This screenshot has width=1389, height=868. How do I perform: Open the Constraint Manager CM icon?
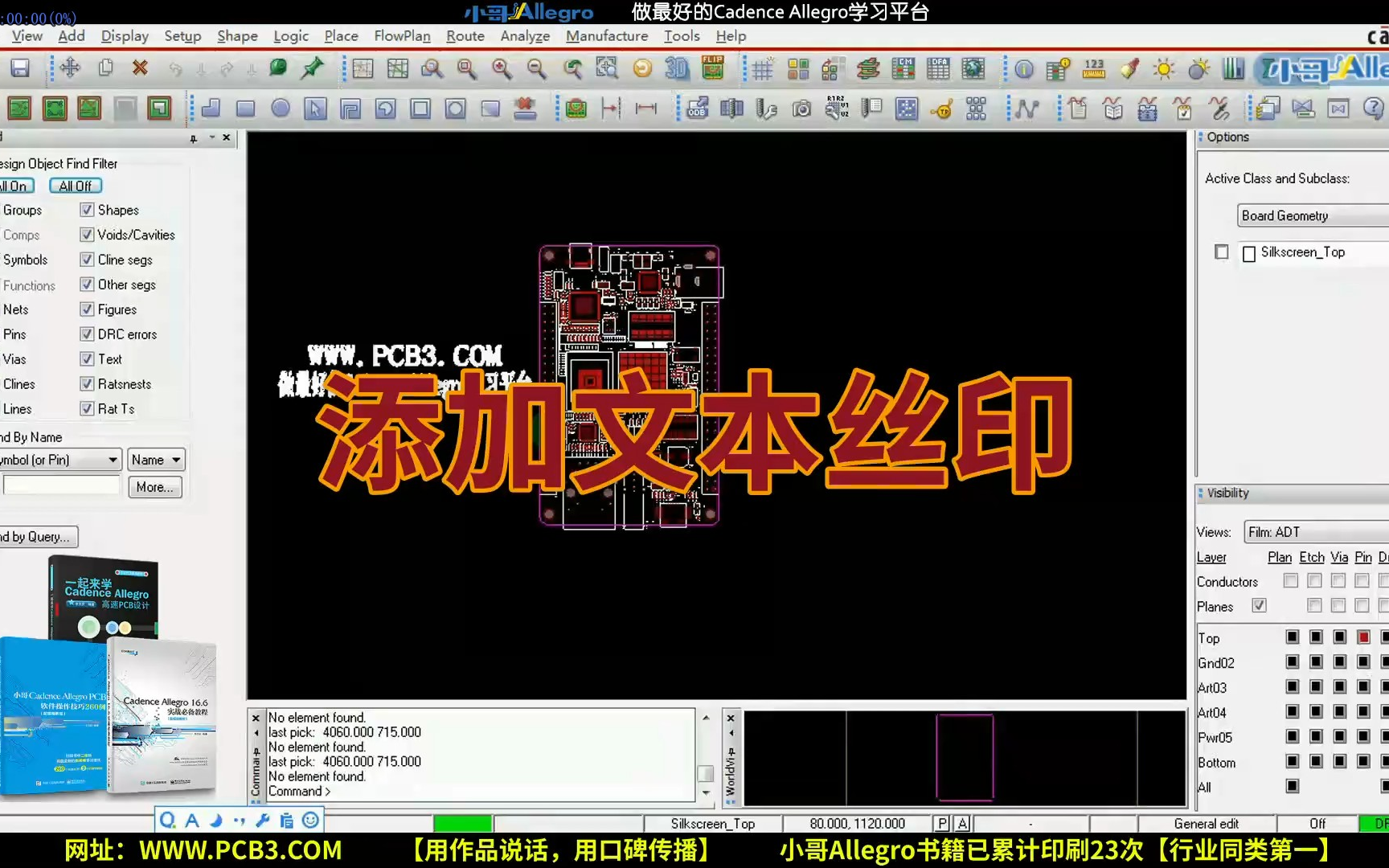903,69
